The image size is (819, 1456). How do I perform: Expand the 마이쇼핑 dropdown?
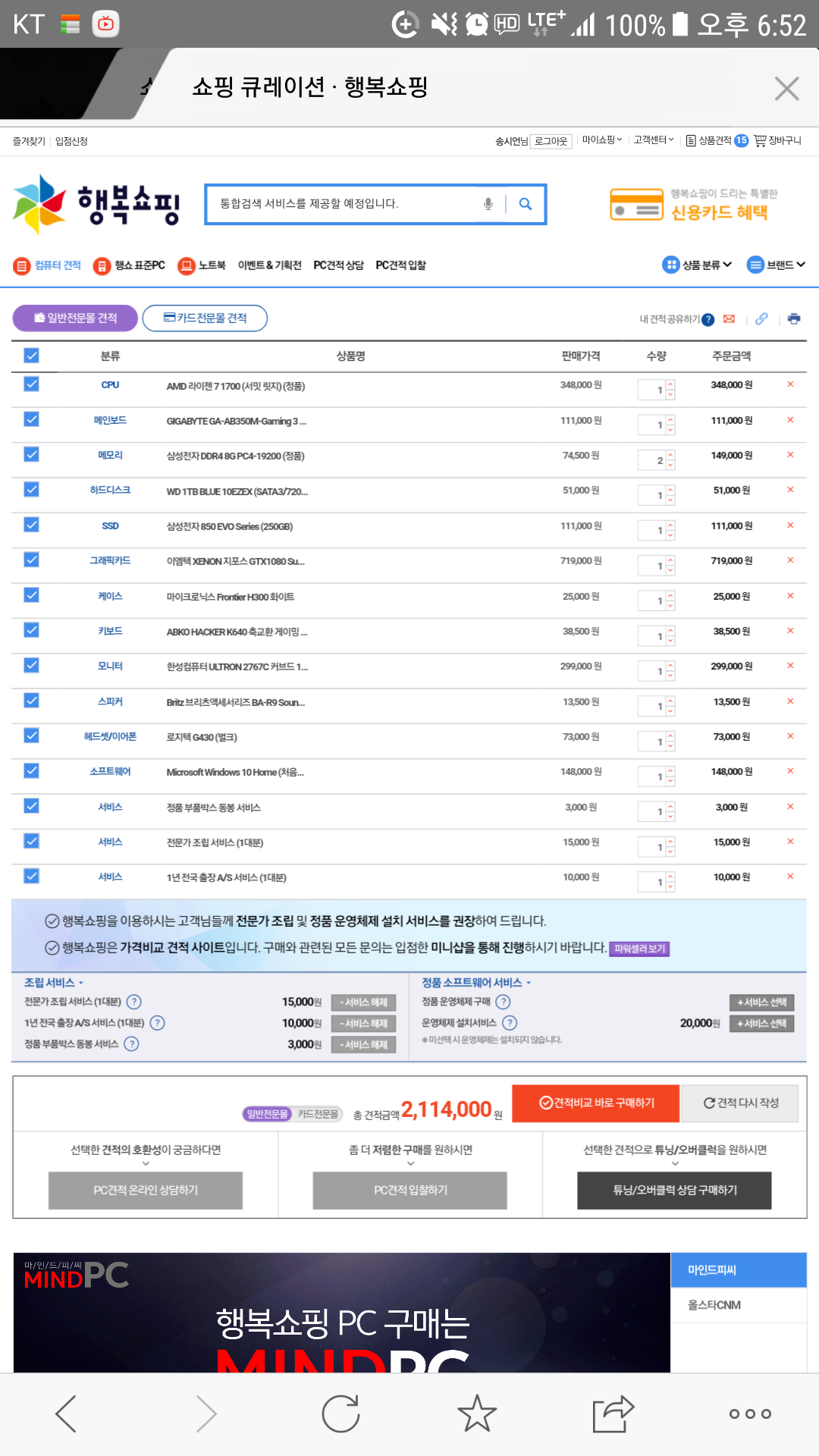(x=602, y=140)
